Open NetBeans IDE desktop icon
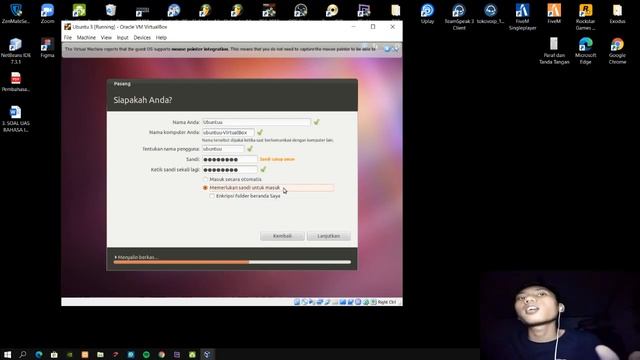 coord(16,51)
